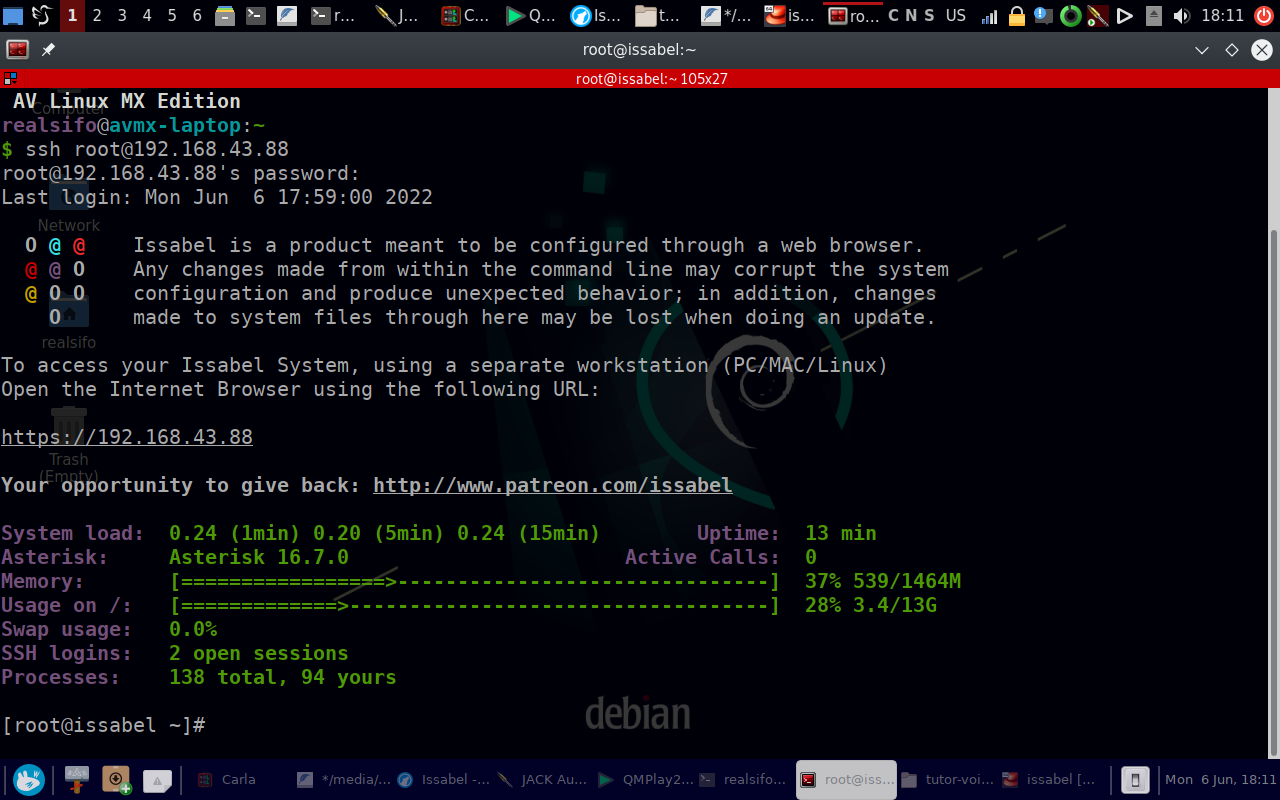Click 'Mon 6 Jun, 18:11' clock in bottom taskbar
Screen dimensions: 1280x800
click(x=1221, y=779)
